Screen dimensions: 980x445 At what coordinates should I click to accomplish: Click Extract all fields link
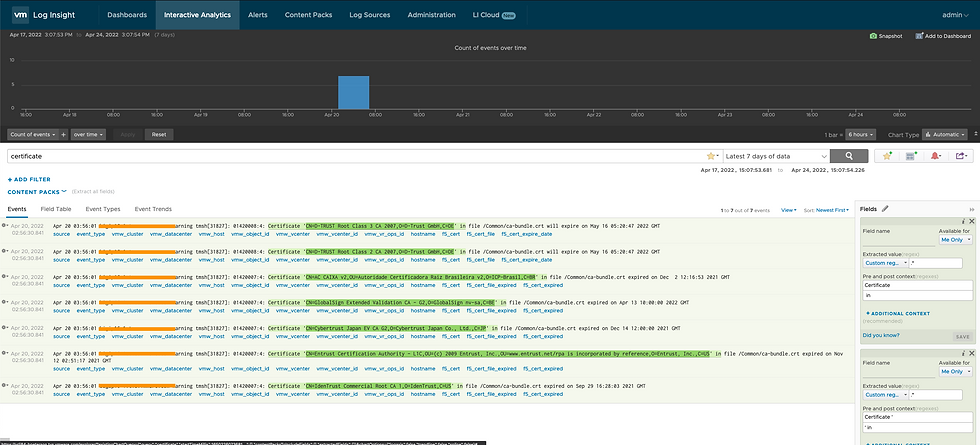(x=93, y=192)
